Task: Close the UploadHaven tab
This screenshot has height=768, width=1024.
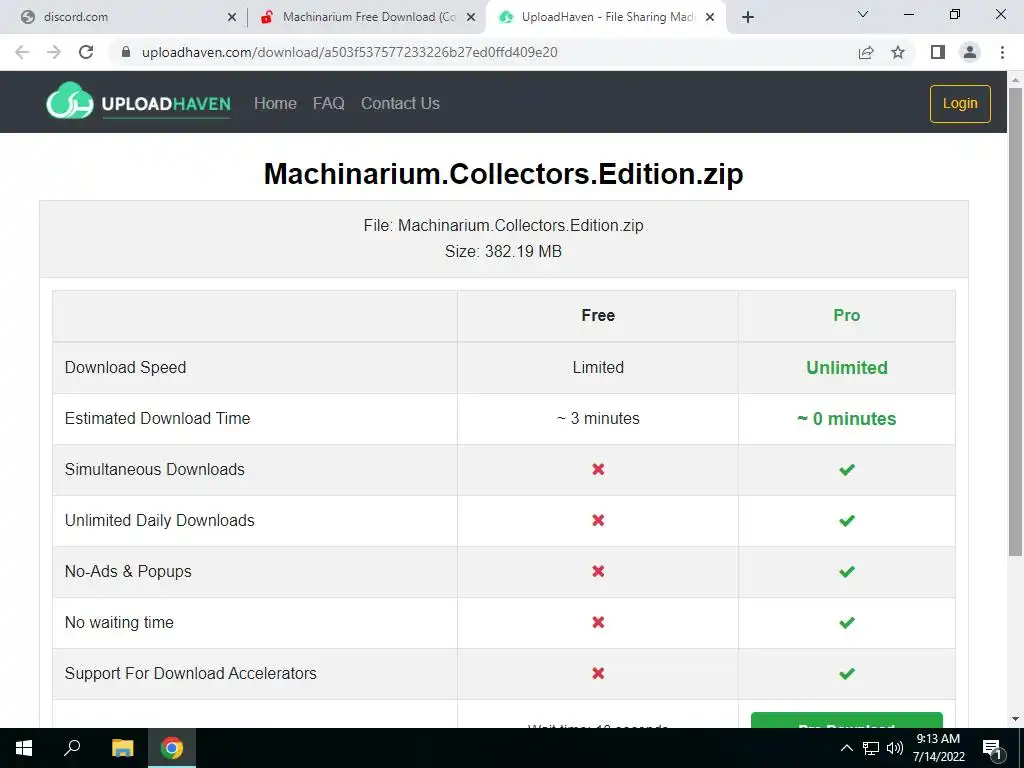Action: (710, 18)
